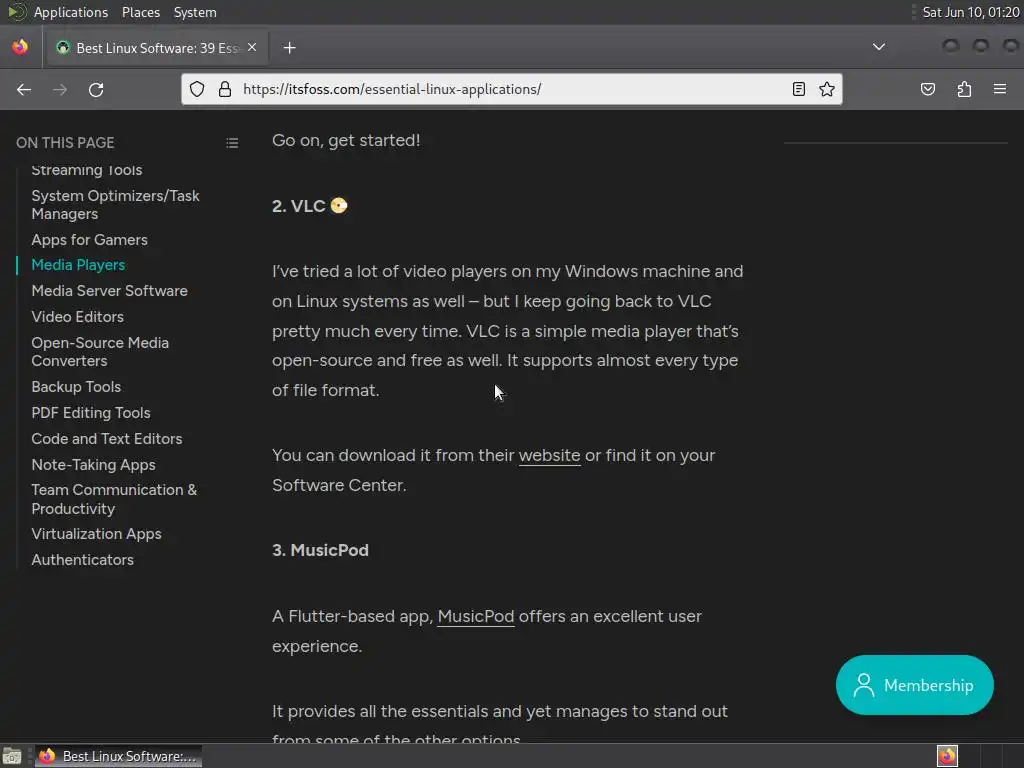Click the 'ON THIS PAGE' label
Viewport: 1024px width, 768px height.
click(x=65, y=143)
